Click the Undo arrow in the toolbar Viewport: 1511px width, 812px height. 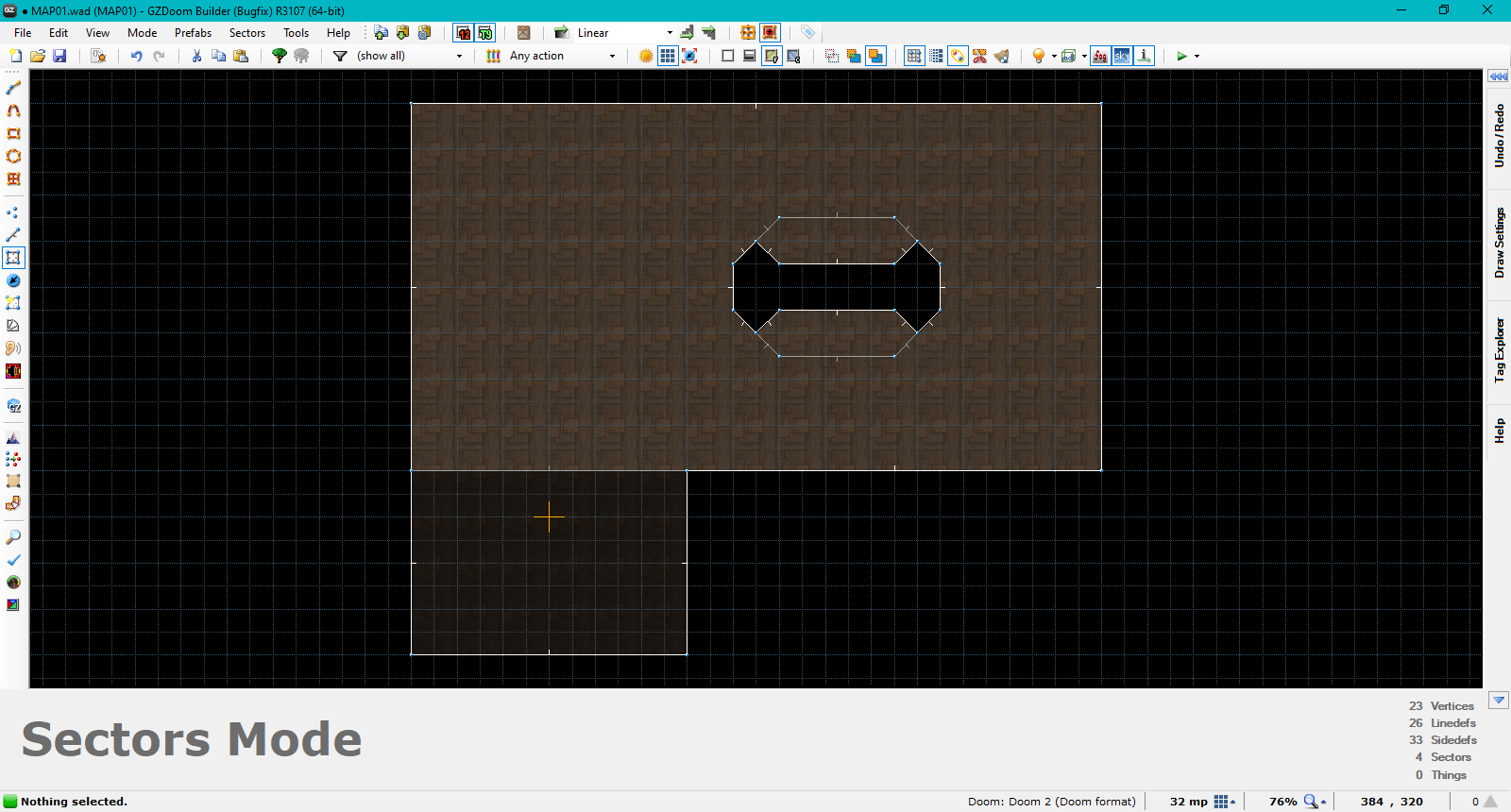point(136,56)
